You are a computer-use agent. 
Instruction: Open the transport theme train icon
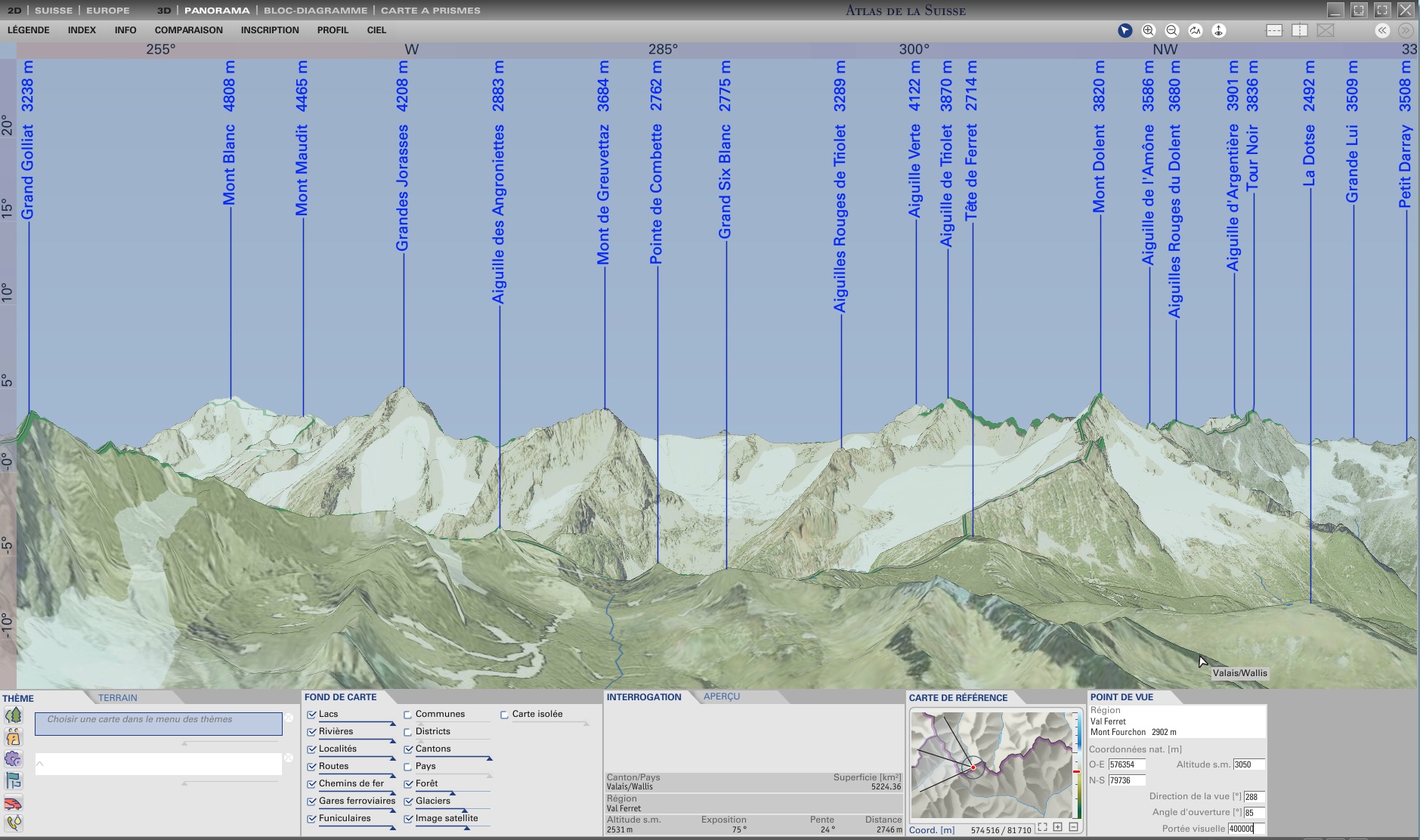click(13, 803)
